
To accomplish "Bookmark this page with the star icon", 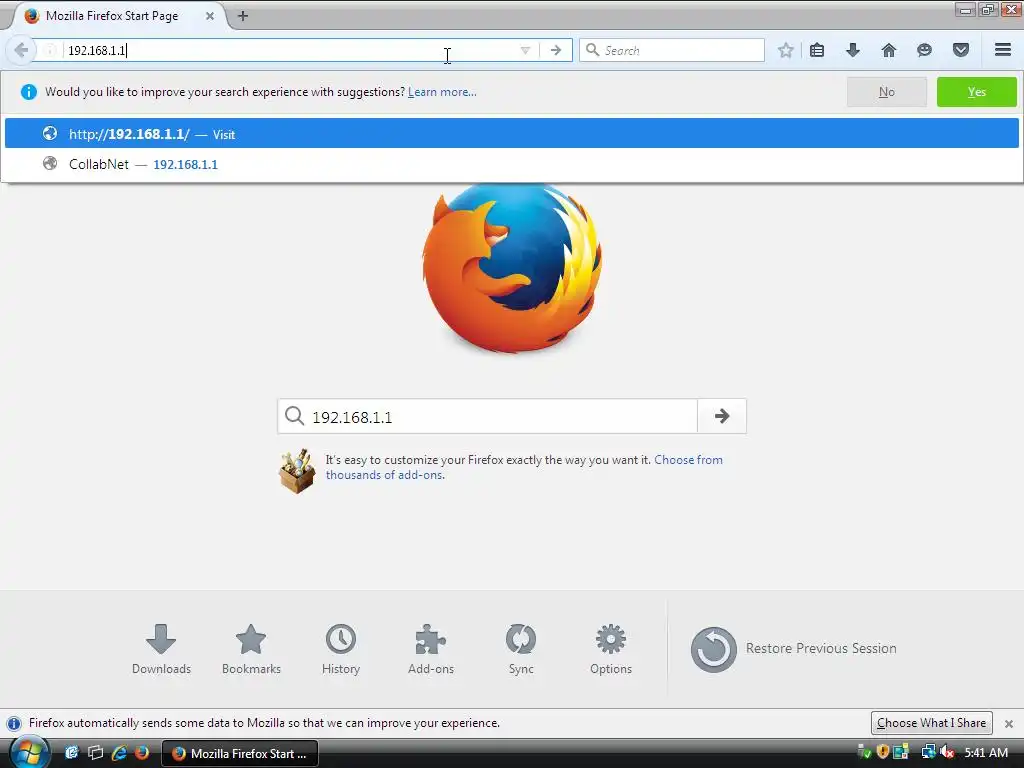I will (x=786, y=50).
